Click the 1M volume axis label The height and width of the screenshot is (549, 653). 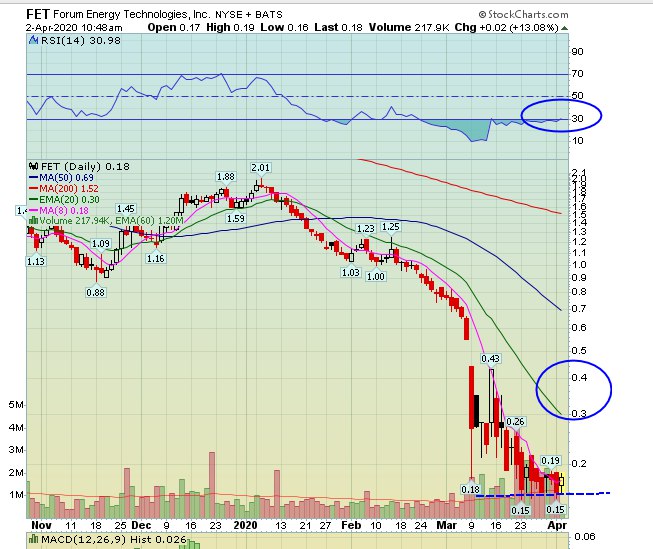coord(16,495)
